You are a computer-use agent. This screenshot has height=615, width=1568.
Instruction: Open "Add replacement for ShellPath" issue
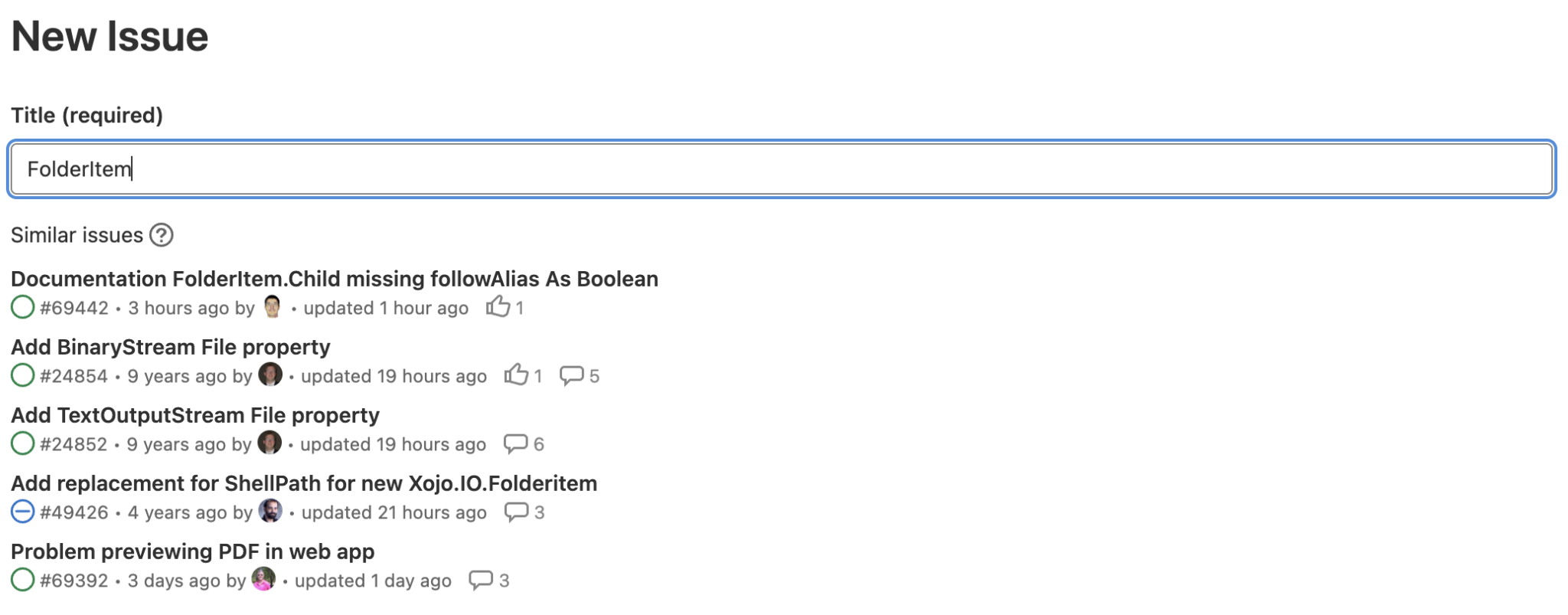click(x=303, y=483)
